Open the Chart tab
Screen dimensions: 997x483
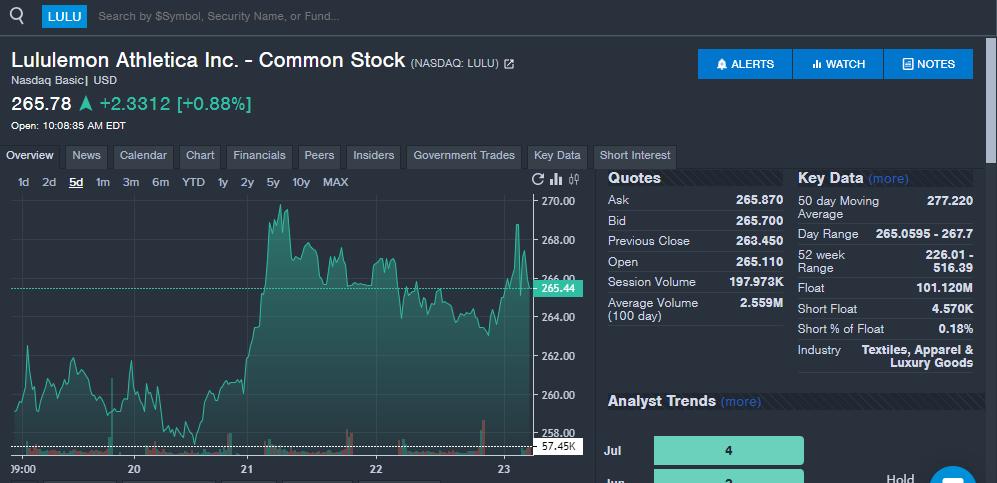pos(200,156)
